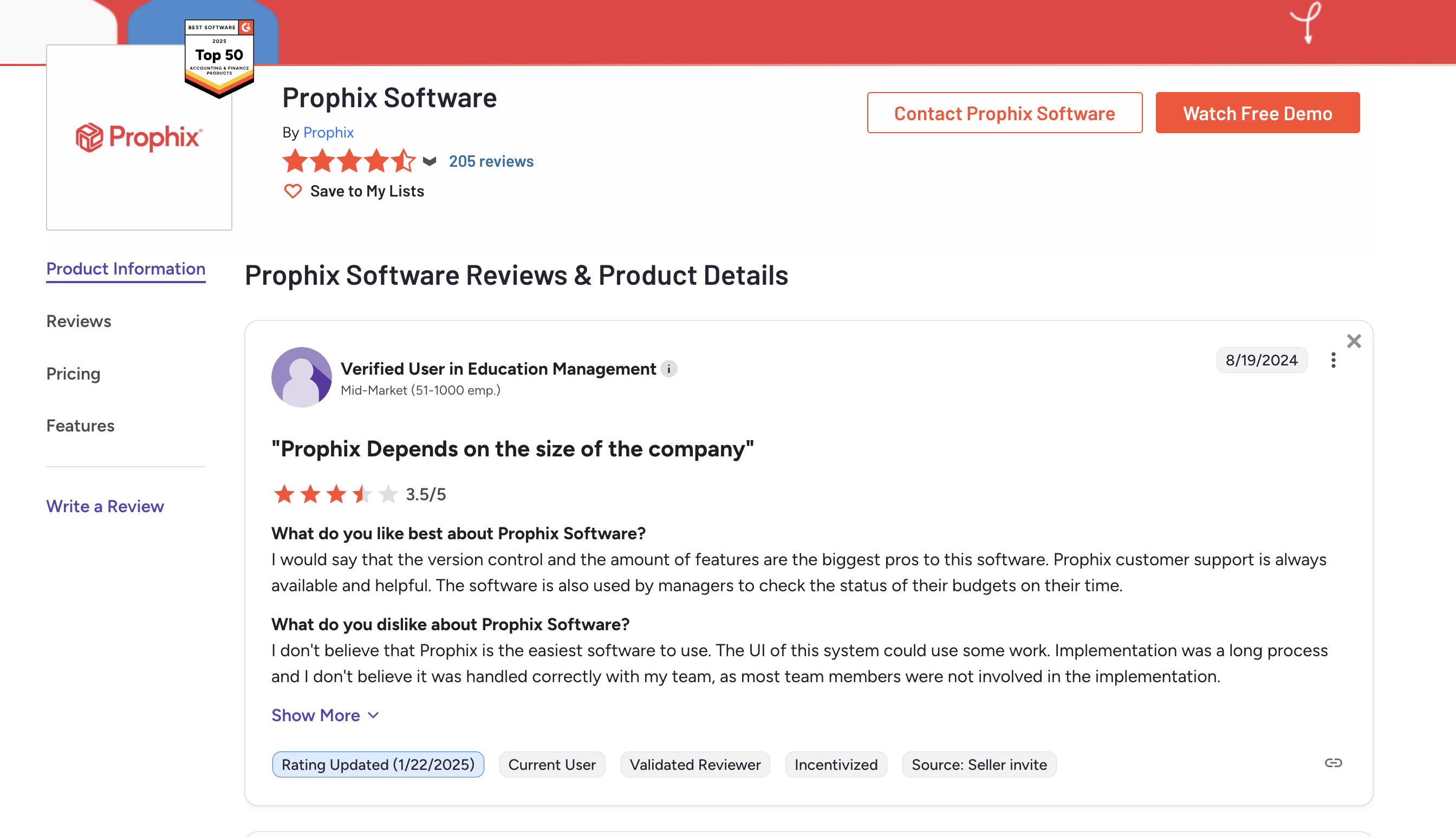Click the Prophix logo image
This screenshot has width=1456, height=837.
(x=139, y=138)
